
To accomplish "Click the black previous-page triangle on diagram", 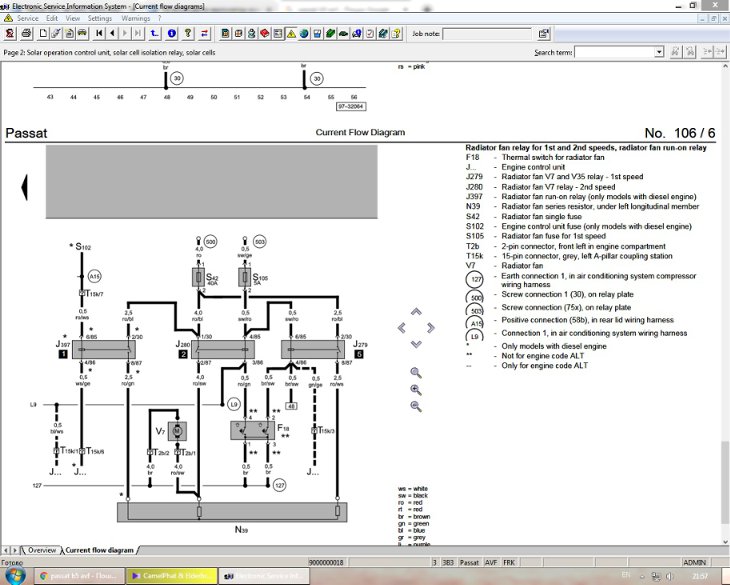I will pos(24,187).
